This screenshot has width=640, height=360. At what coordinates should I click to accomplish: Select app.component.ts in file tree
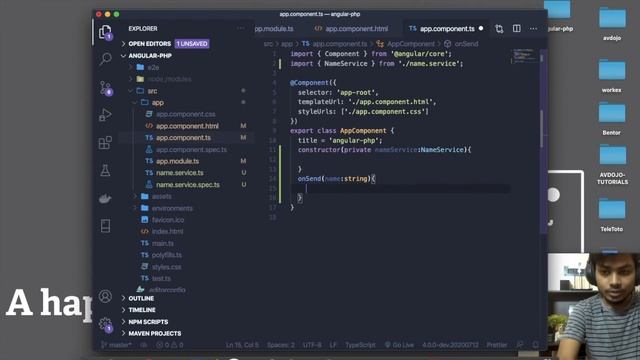pyautogui.click(x=183, y=138)
